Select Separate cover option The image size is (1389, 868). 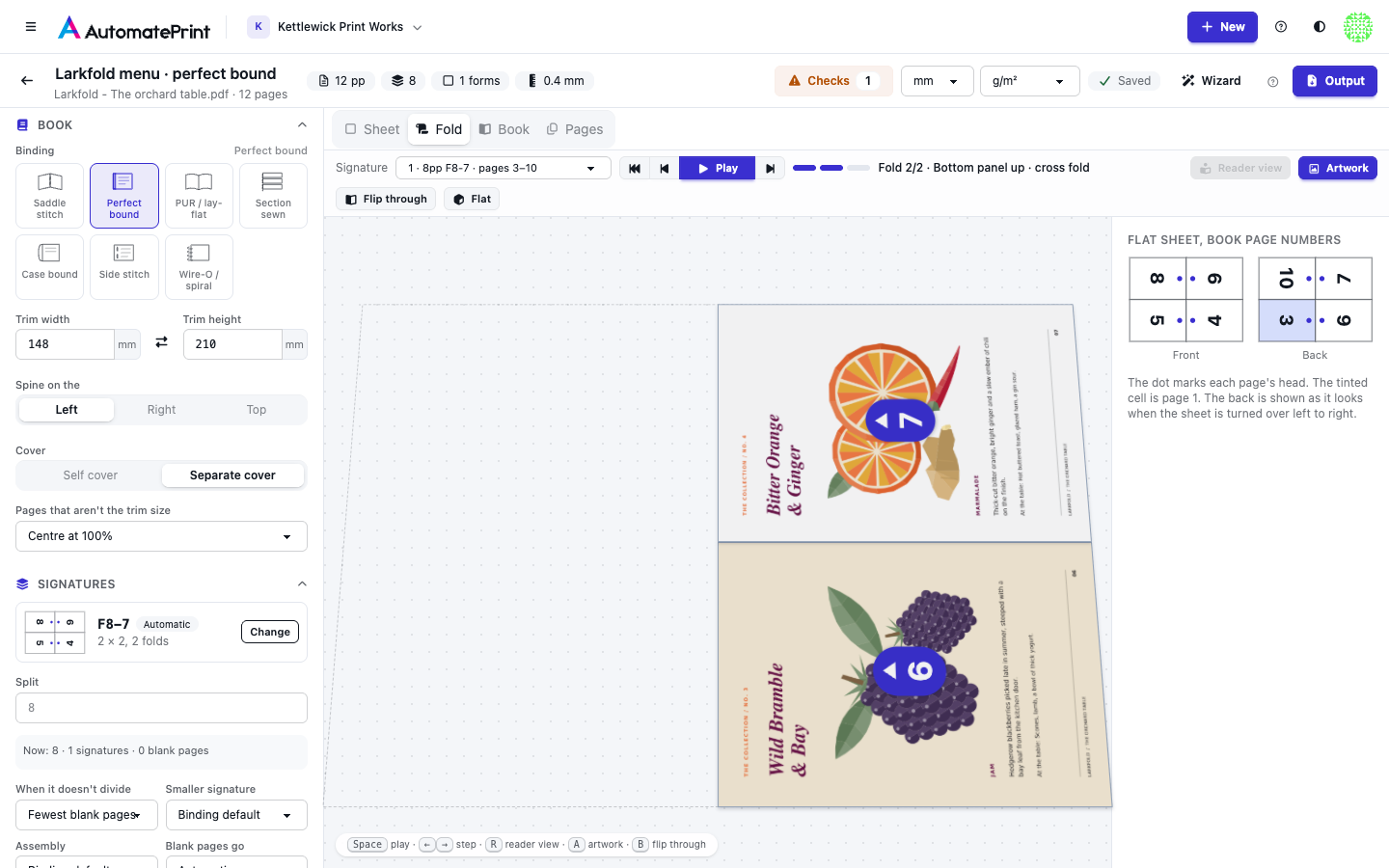[232, 475]
